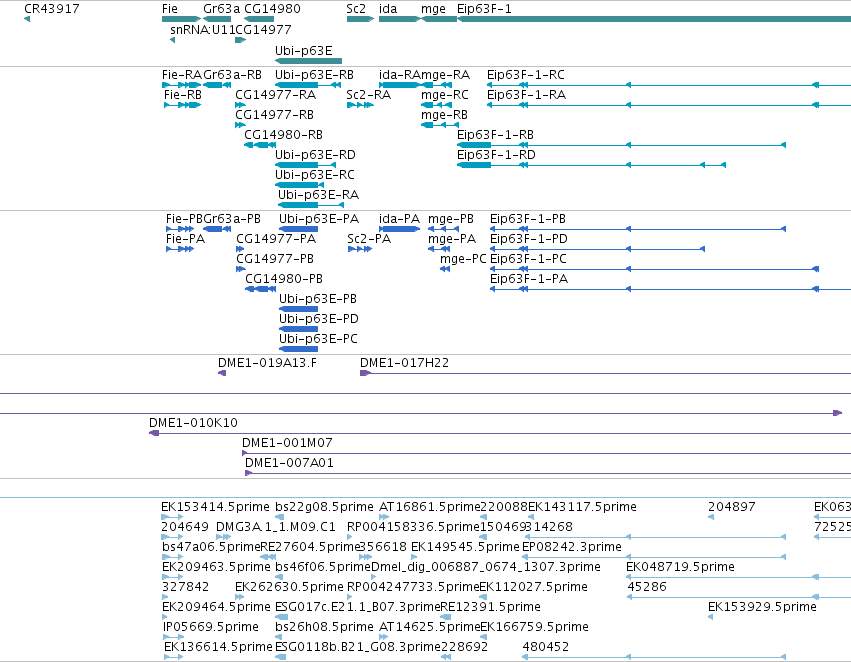Click the blue bar under Ubi-p63E-PC
This screenshot has width=851, height=662.
pos(298,349)
